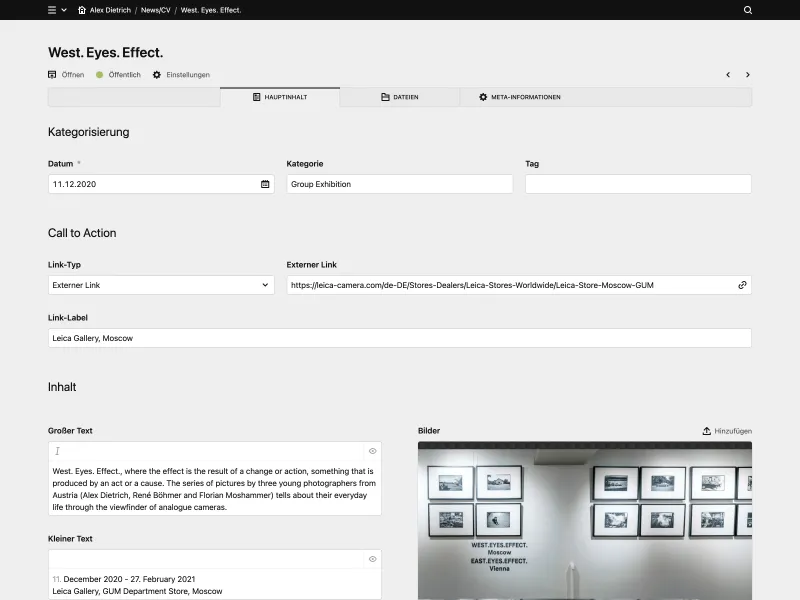
Task: Expand the chevron next to the hamburger menu
Action: pyautogui.click(x=65, y=9)
